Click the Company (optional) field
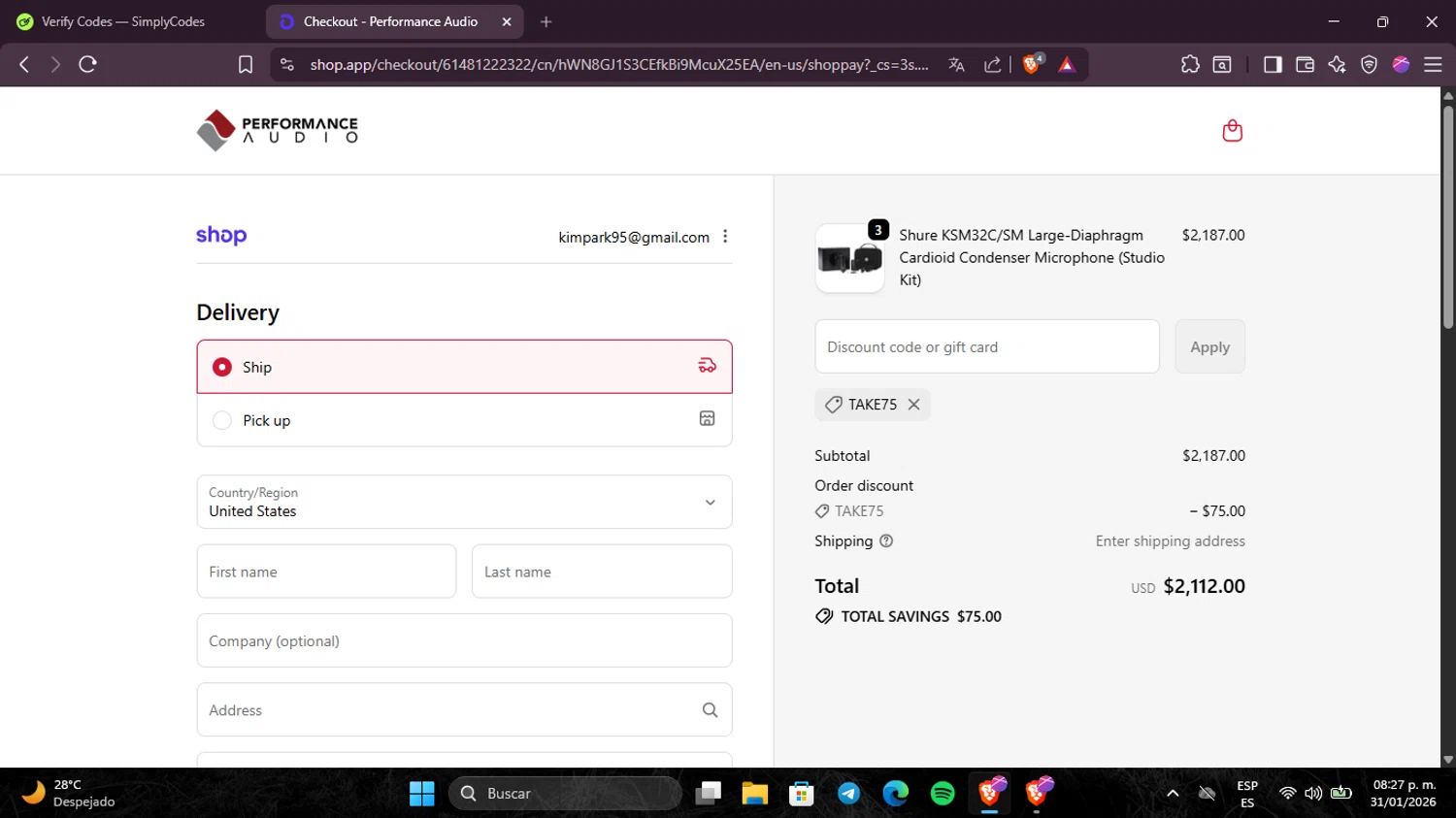The image size is (1456, 818). pos(464,640)
